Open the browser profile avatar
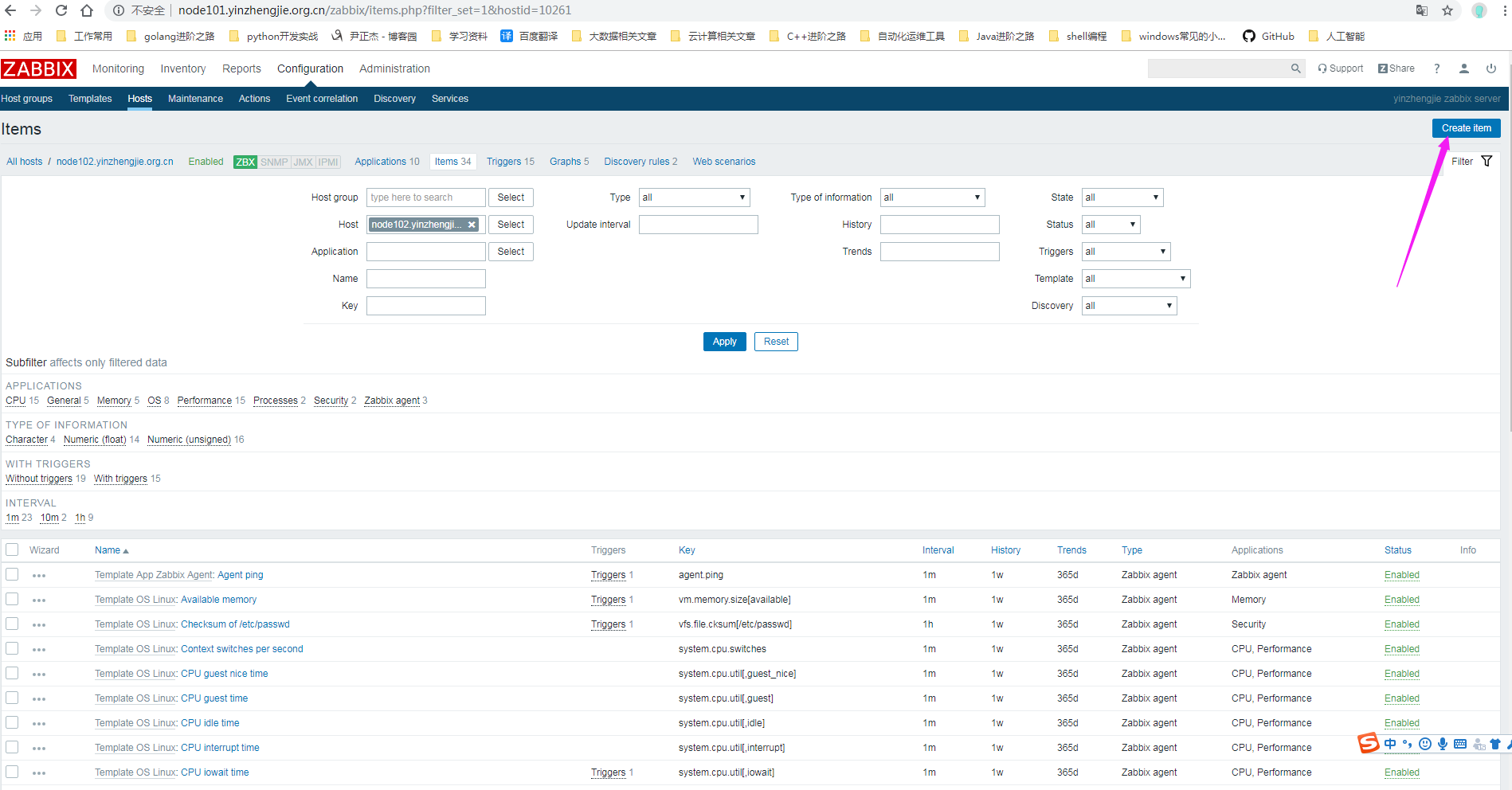Screen dimensions: 1512x790 [1479, 10]
